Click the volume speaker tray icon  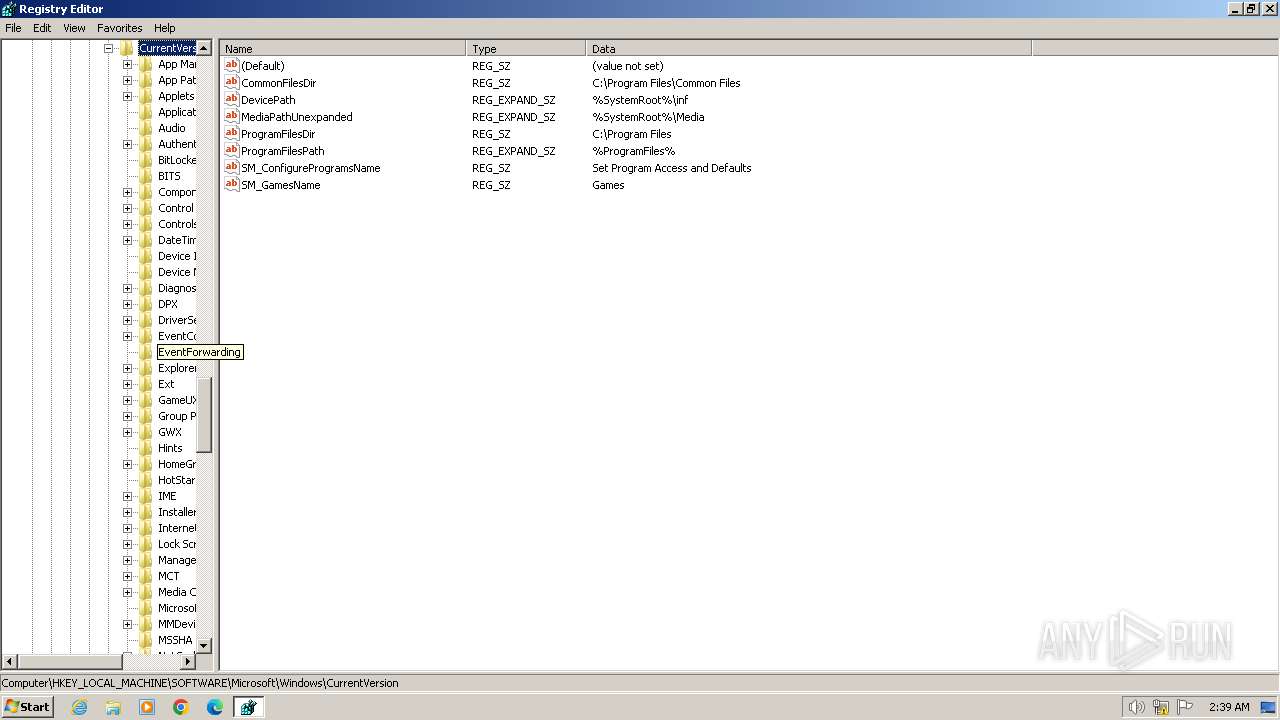[x=1136, y=707]
